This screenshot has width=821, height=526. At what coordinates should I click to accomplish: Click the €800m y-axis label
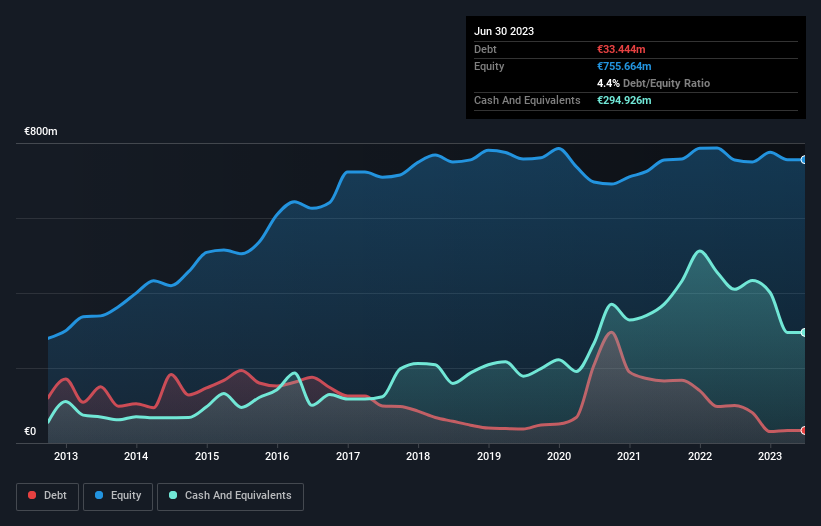[41, 132]
